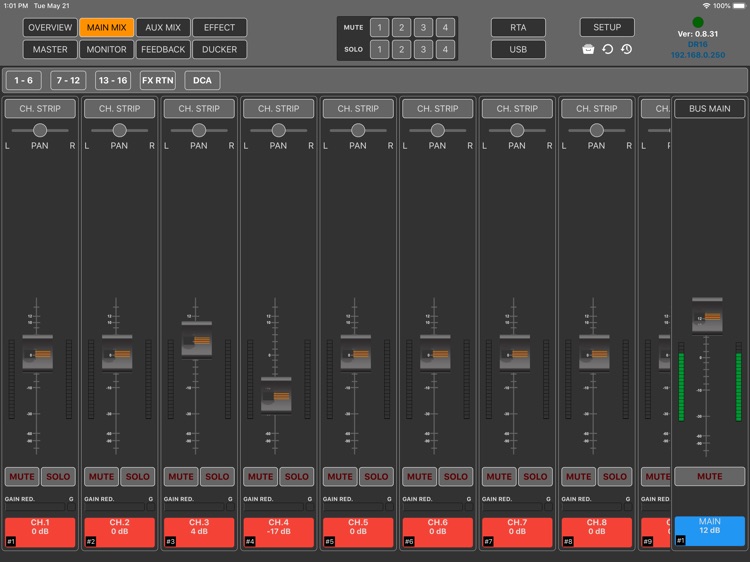Click the 192.168.0.250 IP address
750x562 pixels.
[x=698, y=55]
